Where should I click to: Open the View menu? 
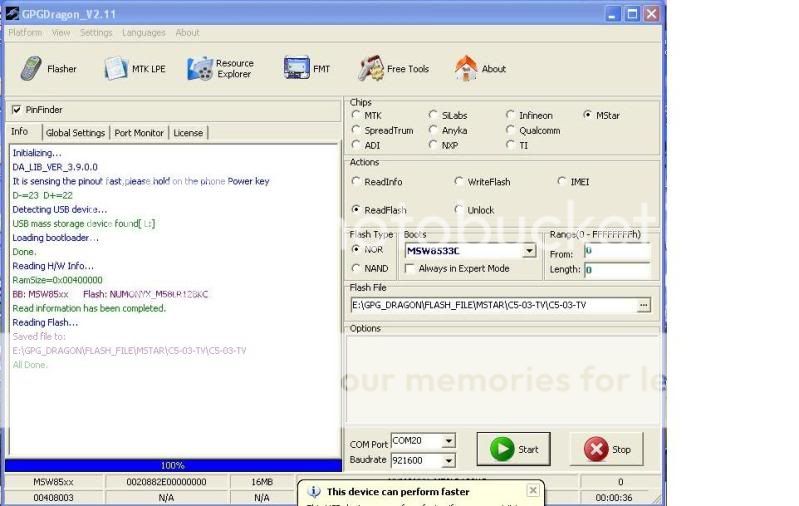[61, 33]
